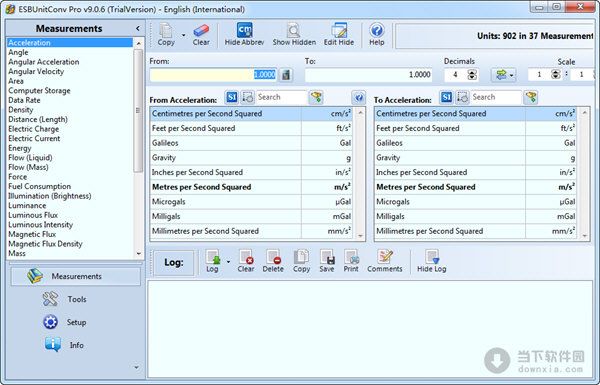Expand navigation pane options arrow at bottom
Image resolution: width=600 pixels, height=385 pixels.
tap(137, 368)
